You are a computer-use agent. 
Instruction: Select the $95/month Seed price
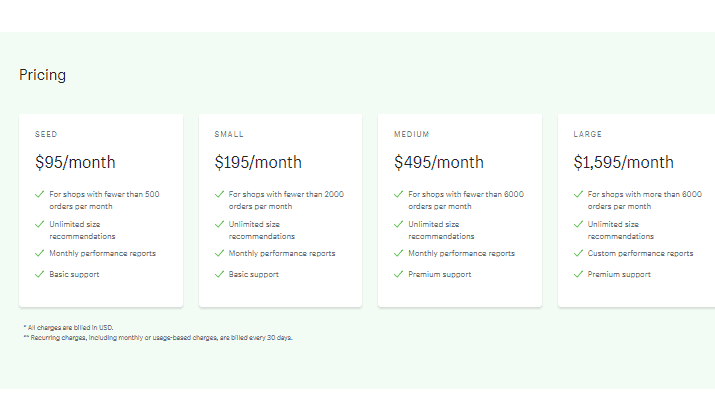(75, 162)
